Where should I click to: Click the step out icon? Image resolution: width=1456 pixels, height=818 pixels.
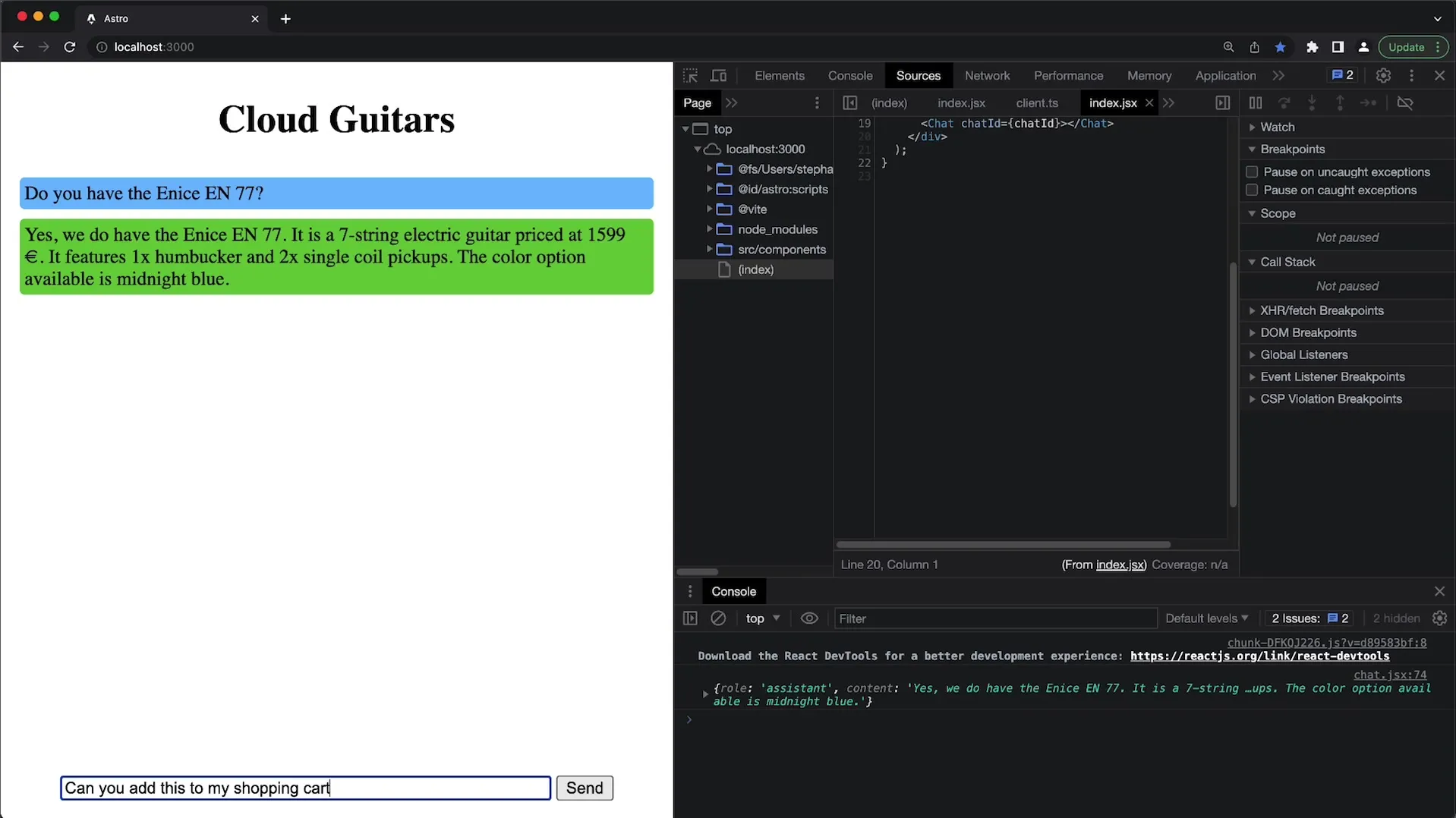(x=1340, y=103)
